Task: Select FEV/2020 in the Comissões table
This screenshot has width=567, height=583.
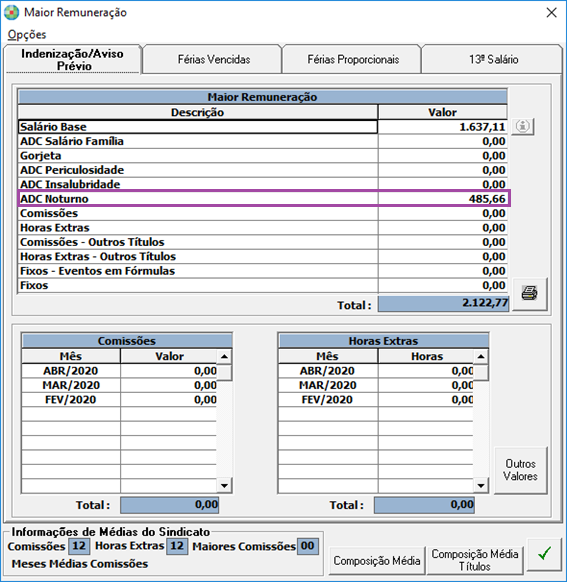Action: point(71,400)
